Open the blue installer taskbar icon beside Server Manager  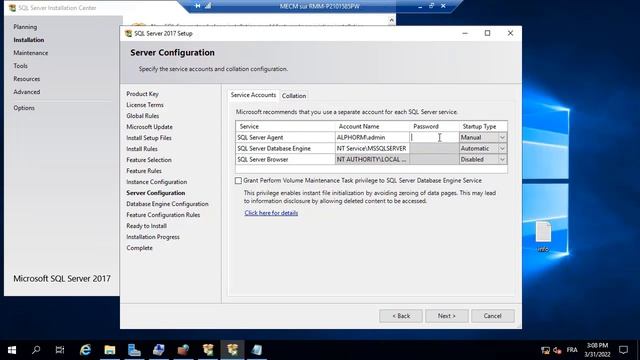click(159, 350)
